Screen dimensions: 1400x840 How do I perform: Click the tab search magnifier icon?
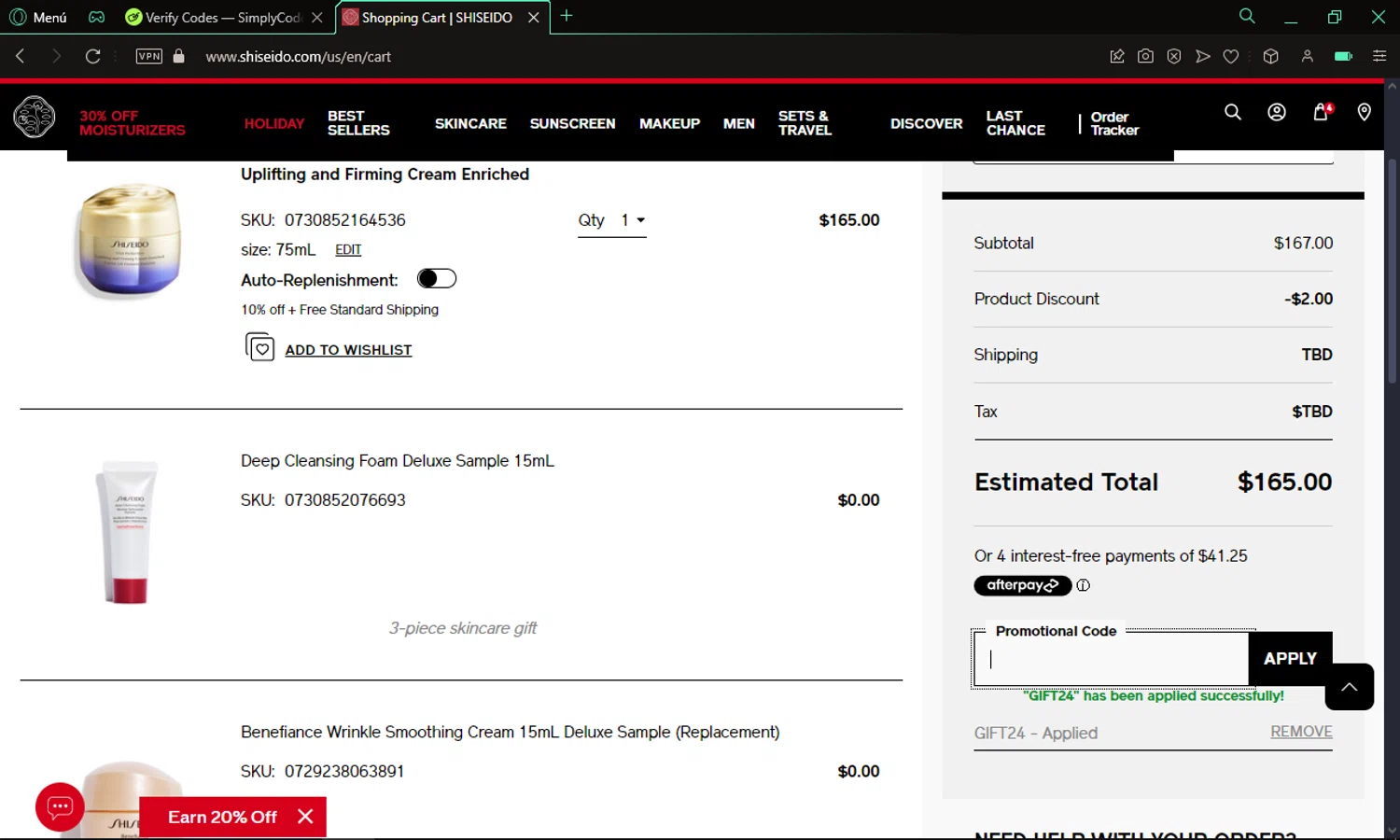pyautogui.click(x=1247, y=16)
